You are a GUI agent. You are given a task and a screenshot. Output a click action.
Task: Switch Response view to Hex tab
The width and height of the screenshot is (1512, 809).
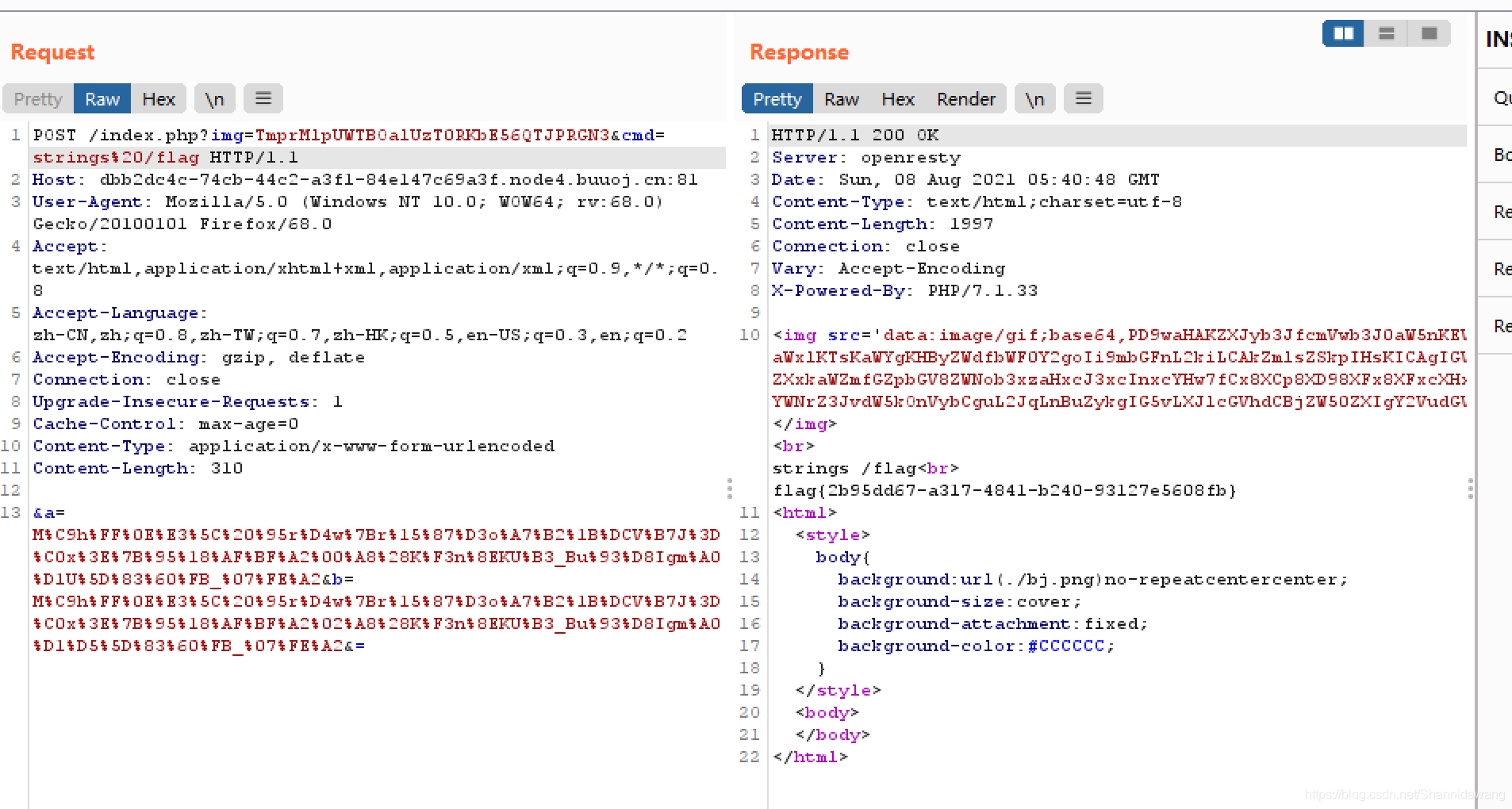click(898, 99)
